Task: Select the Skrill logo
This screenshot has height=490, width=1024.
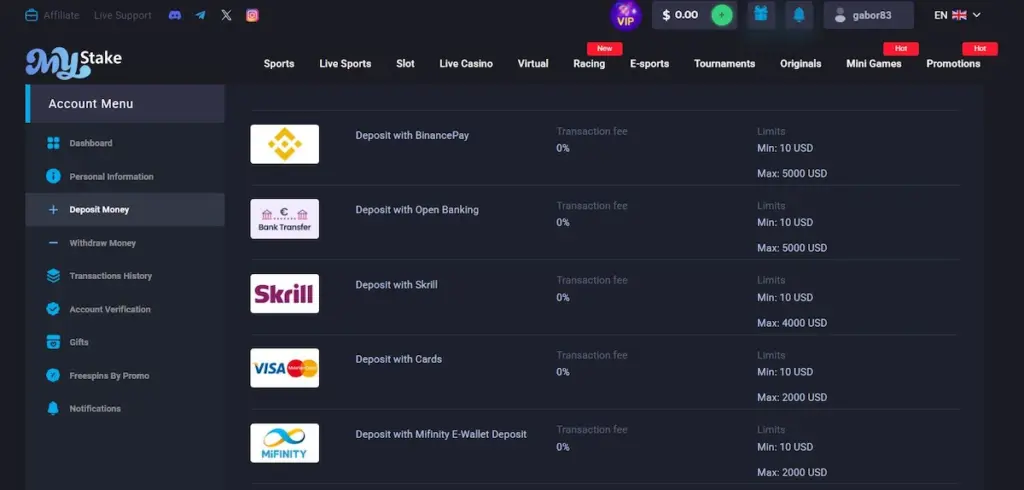Action: (285, 293)
